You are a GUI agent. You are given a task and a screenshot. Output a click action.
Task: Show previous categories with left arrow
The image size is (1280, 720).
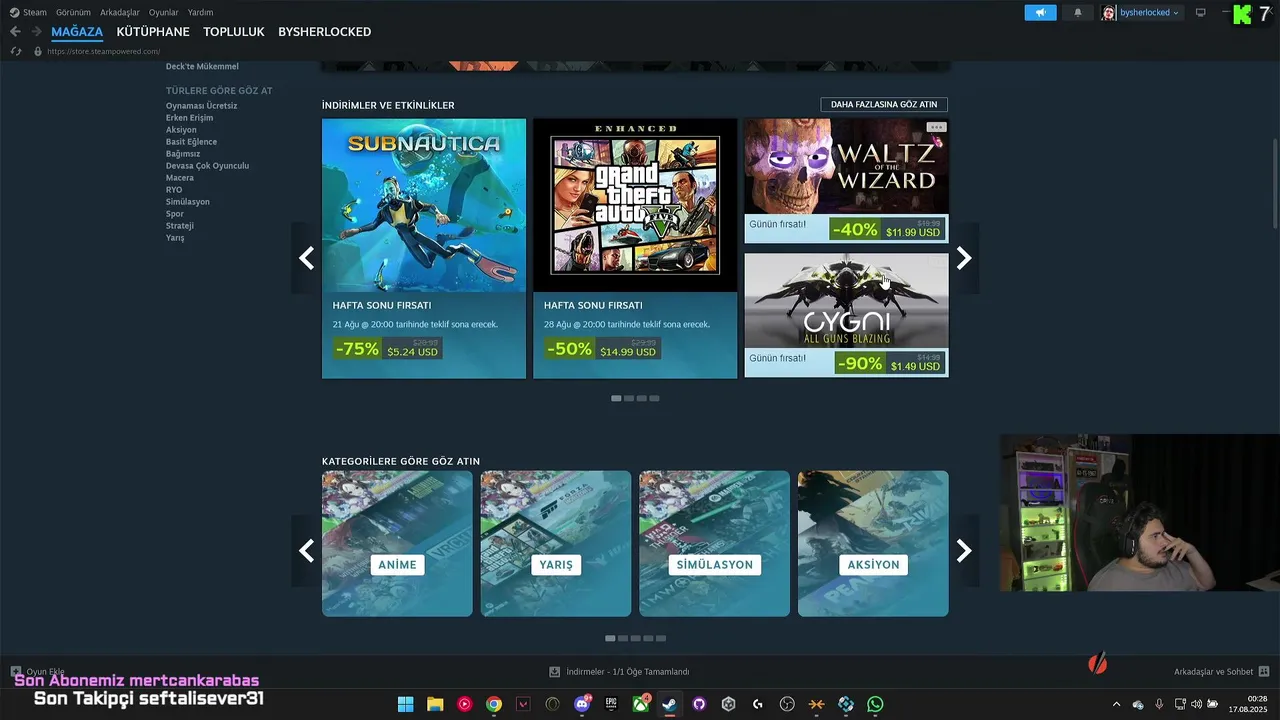point(306,550)
